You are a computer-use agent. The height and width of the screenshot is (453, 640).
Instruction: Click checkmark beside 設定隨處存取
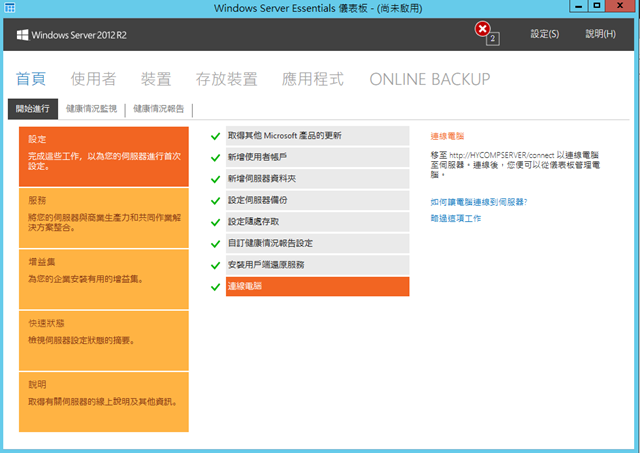216,222
